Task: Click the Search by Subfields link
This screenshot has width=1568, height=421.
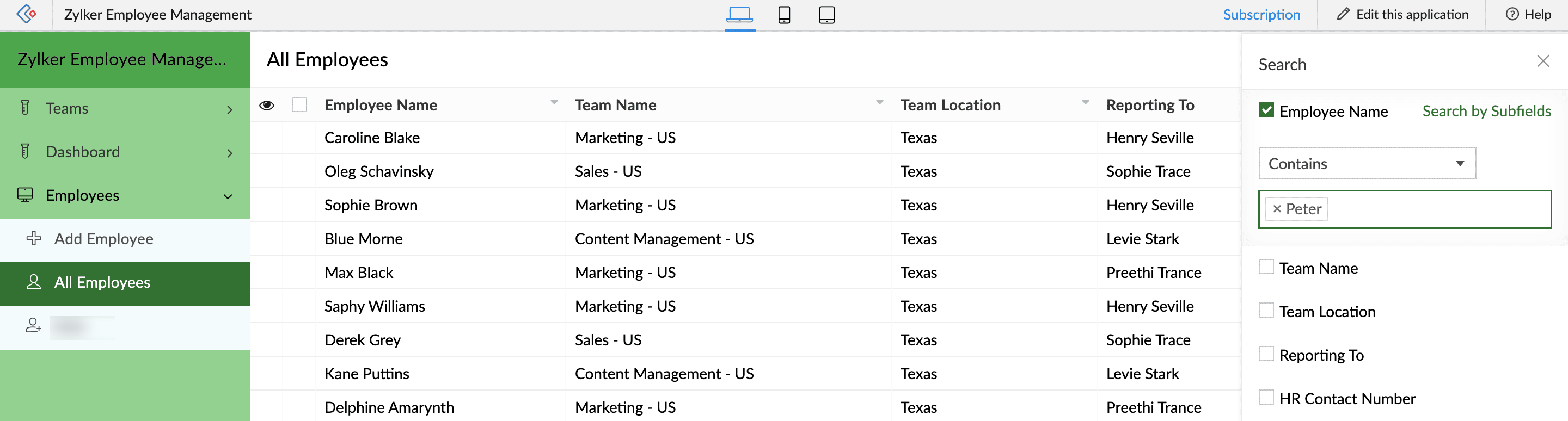Action: click(1486, 112)
